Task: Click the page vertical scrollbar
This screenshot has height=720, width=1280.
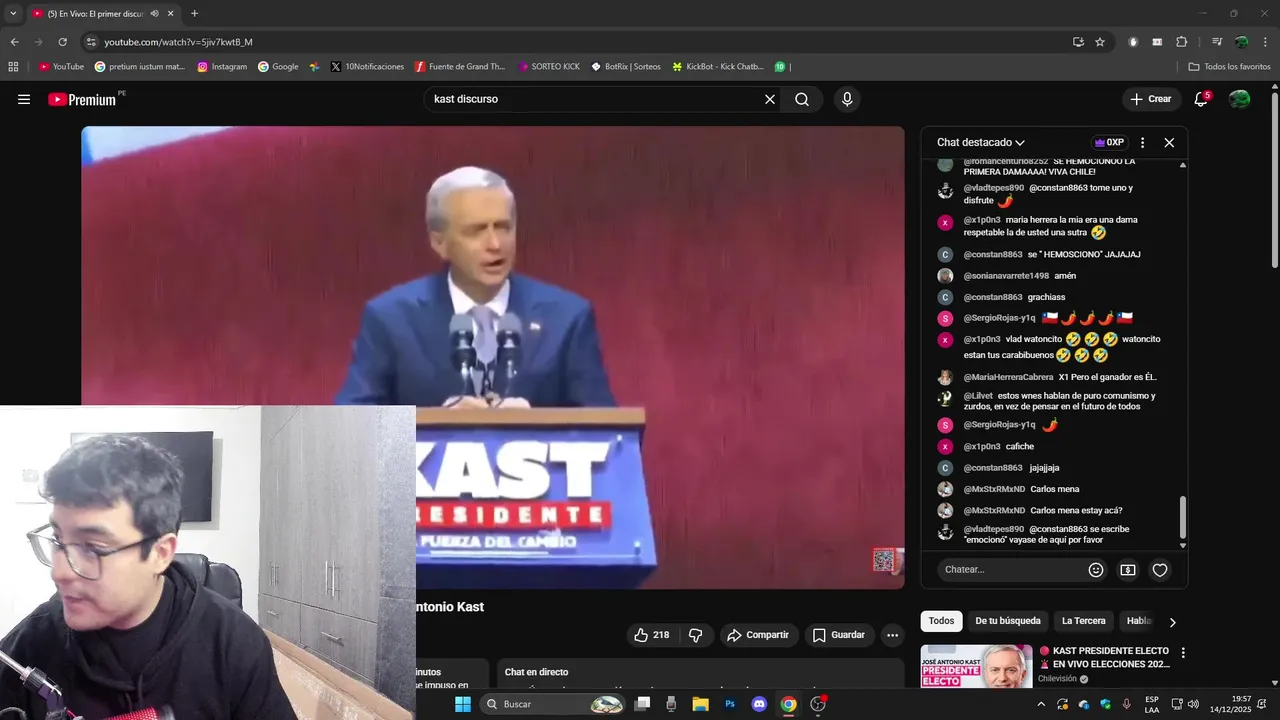Action: coord(1275,180)
